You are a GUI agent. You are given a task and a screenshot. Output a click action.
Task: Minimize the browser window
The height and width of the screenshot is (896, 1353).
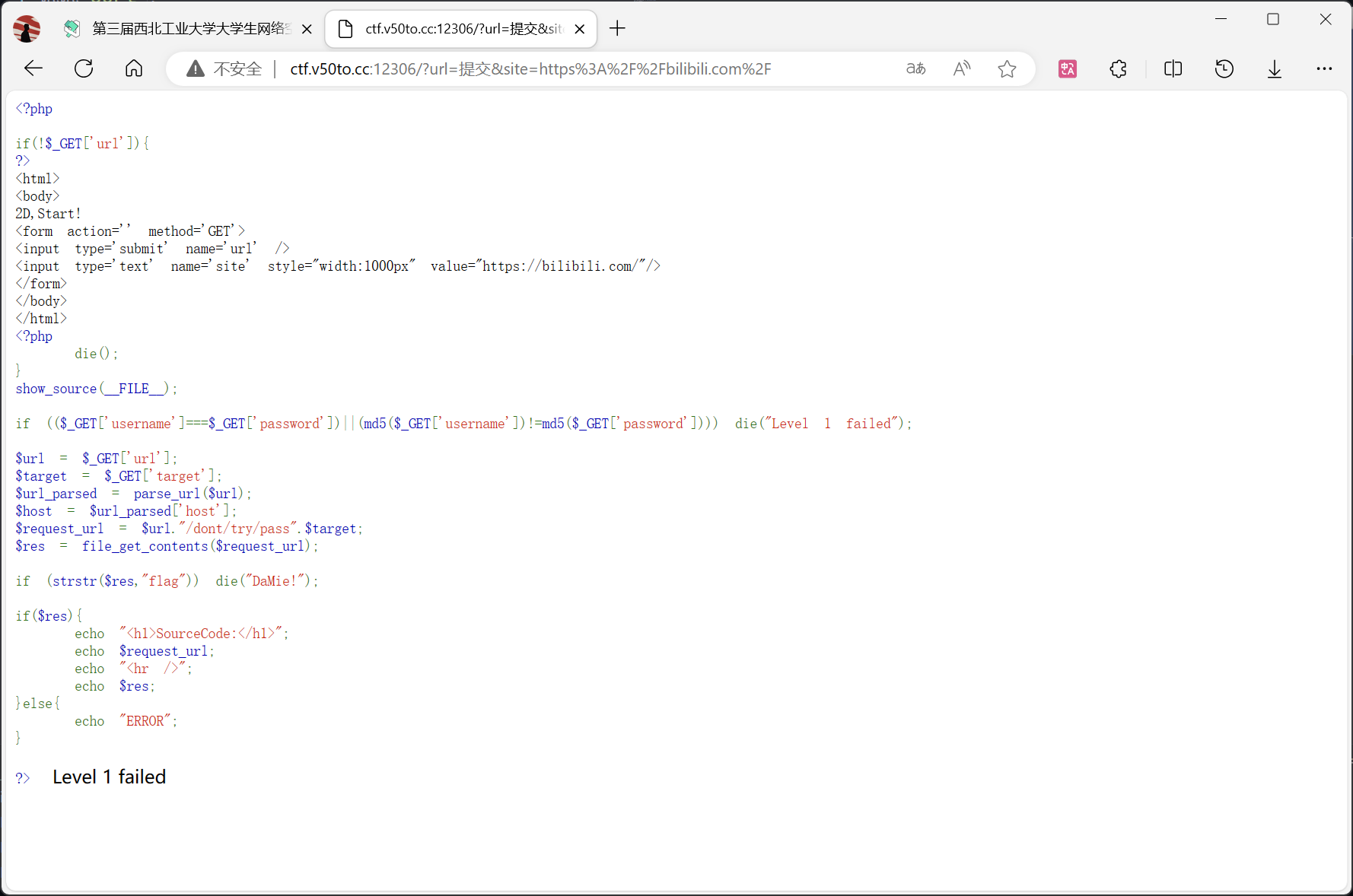1221,19
